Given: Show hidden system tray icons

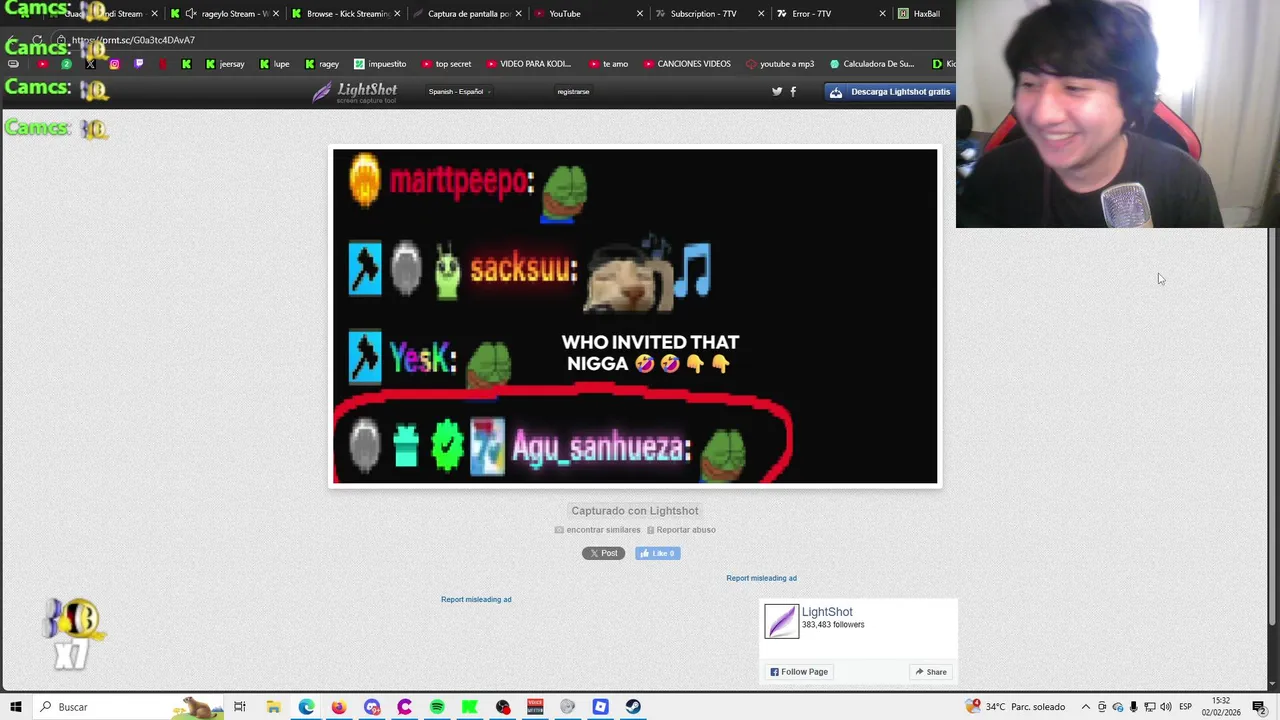Looking at the screenshot, I should tap(1085, 707).
